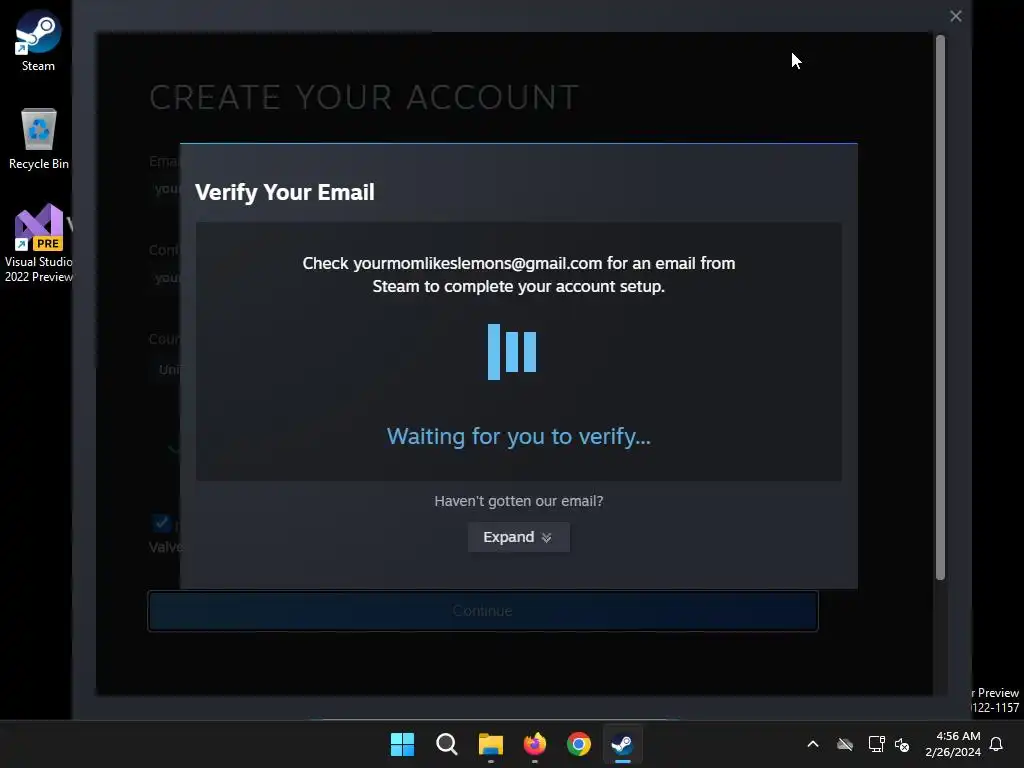Open the Windows Start menu
The height and width of the screenshot is (768, 1024).
[402, 744]
